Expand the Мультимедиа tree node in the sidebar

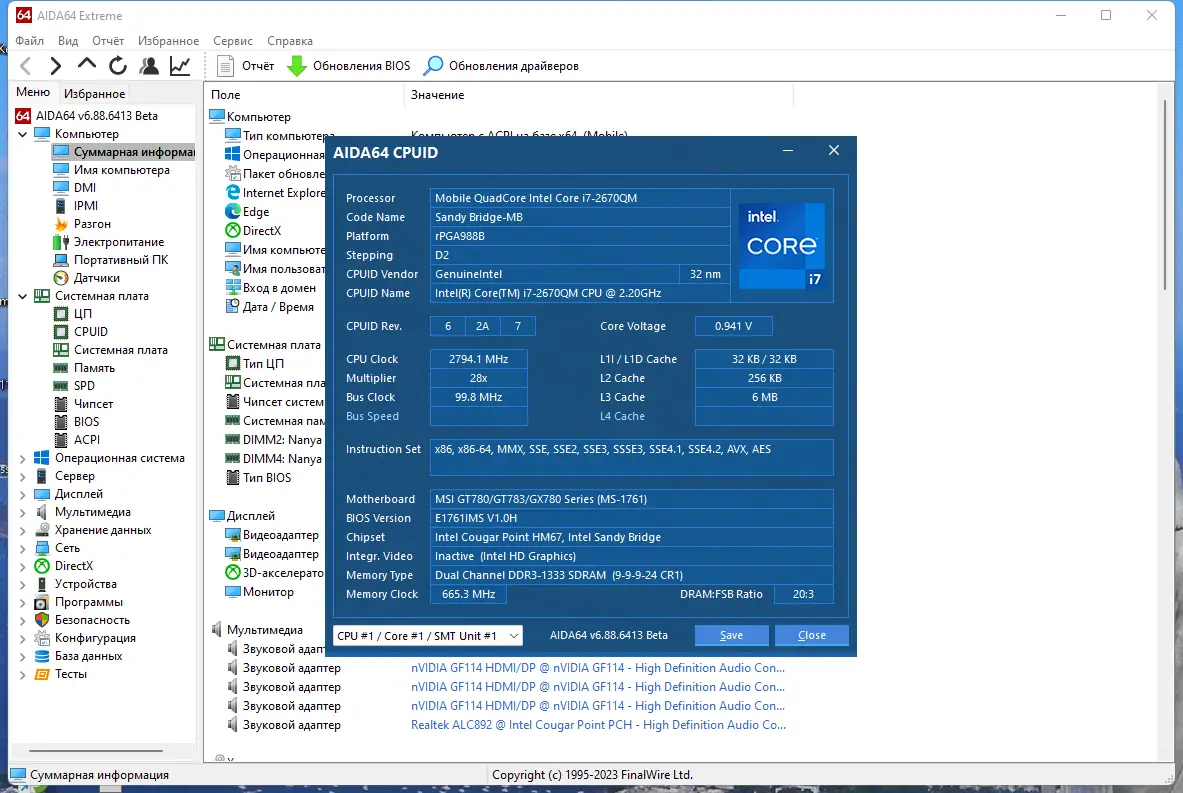[22, 513]
